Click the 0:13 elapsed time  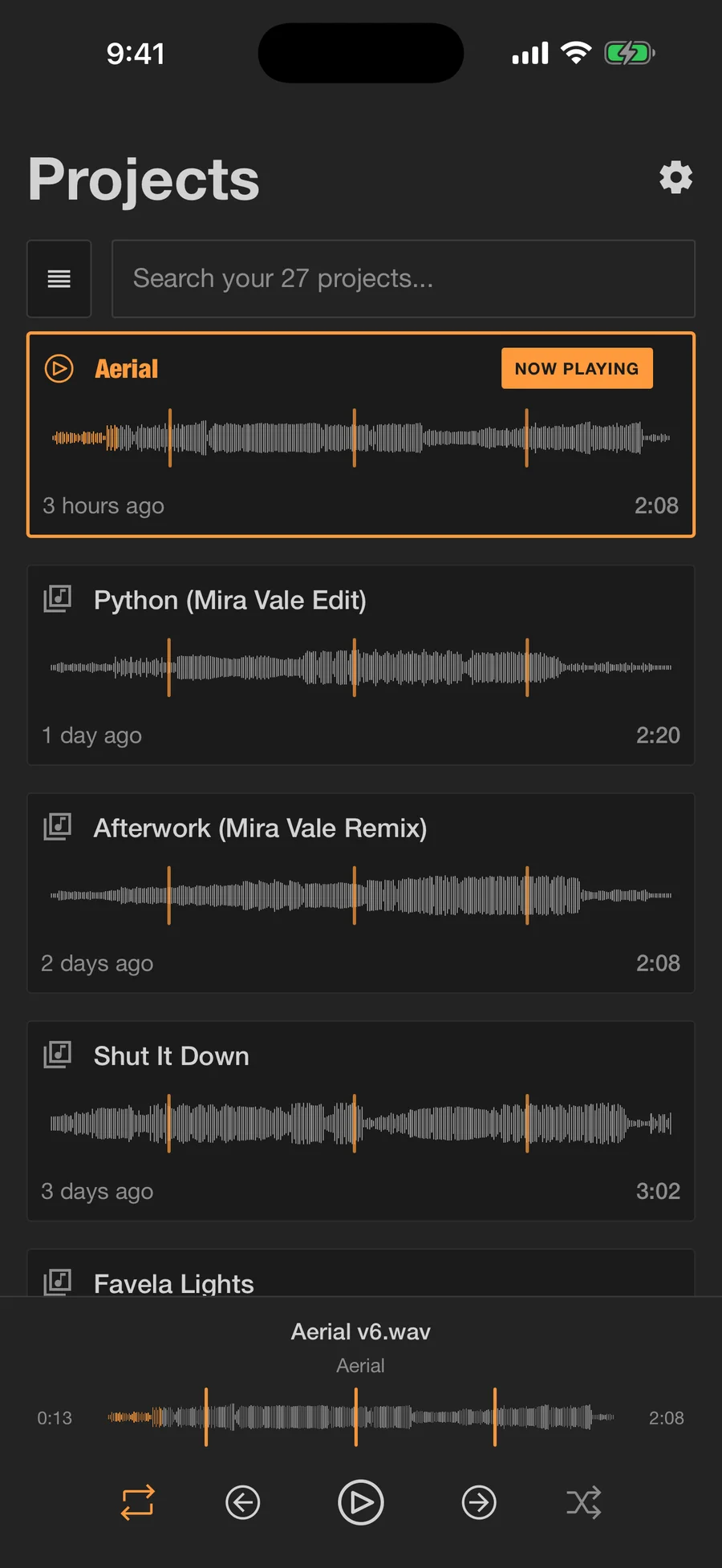click(55, 1418)
